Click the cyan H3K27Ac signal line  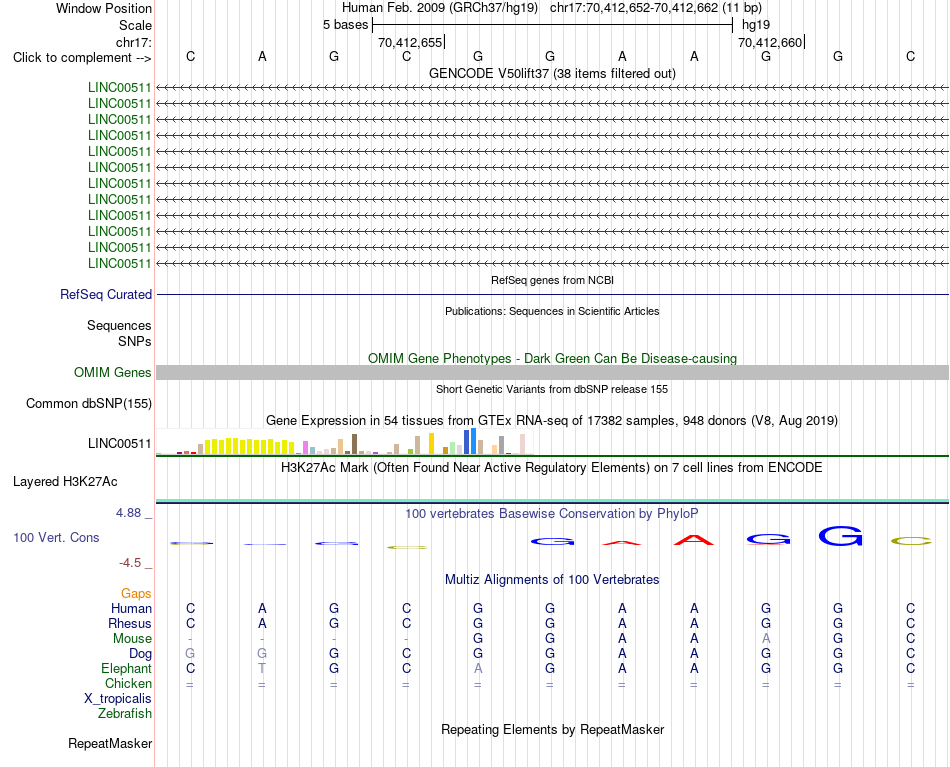tap(552, 500)
